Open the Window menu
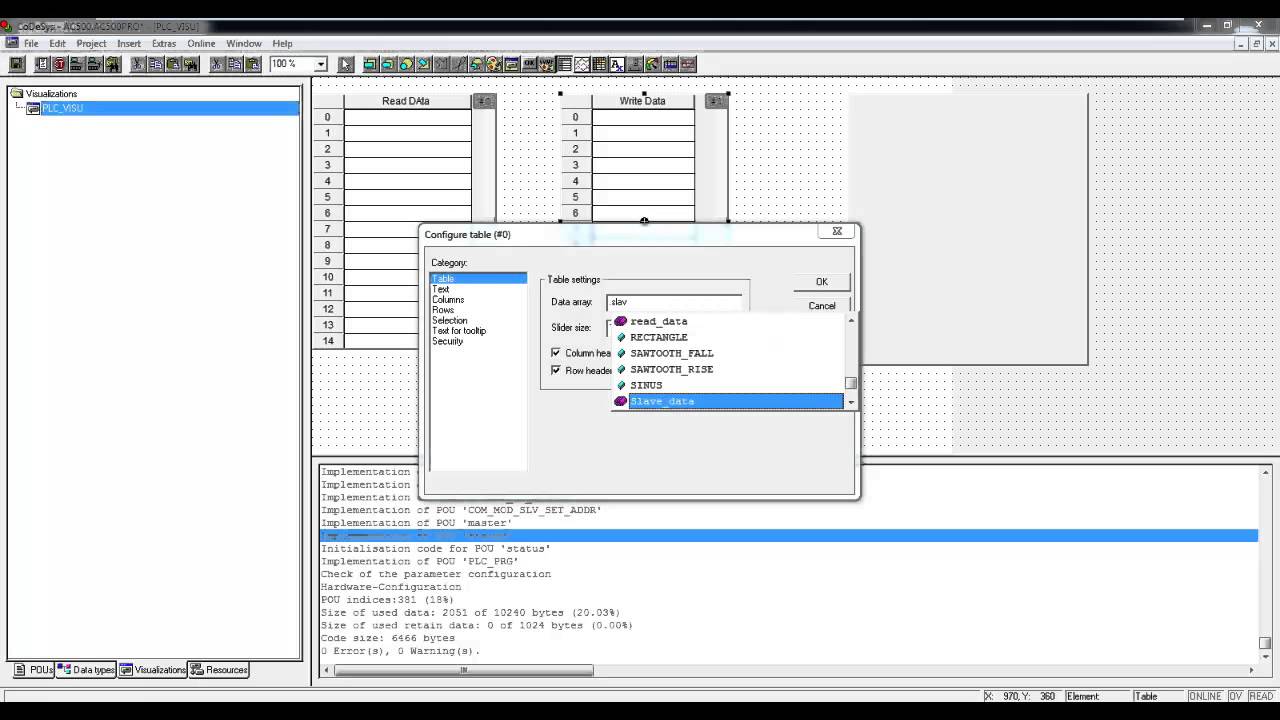This screenshot has width=1280, height=720. [244, 44]
